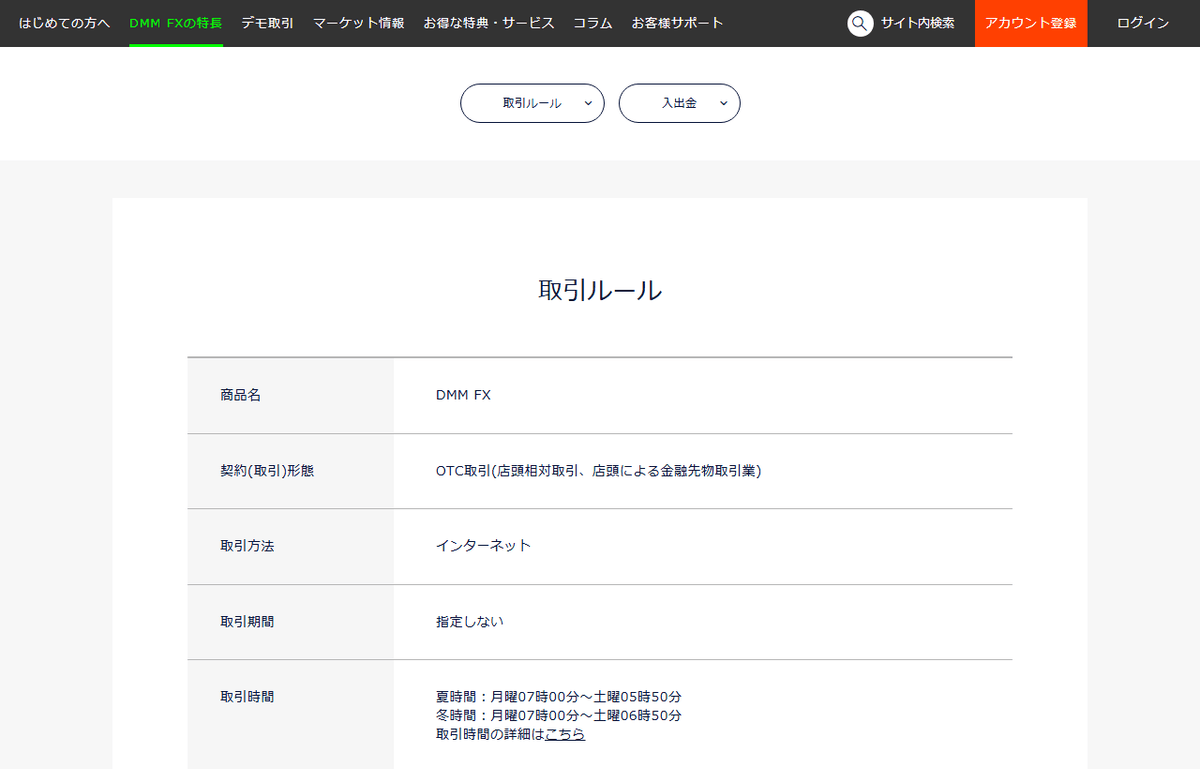Click the chevron on 取引ルール button
The height and width of the screenshot is (769, 1200).
coord(587,103)
